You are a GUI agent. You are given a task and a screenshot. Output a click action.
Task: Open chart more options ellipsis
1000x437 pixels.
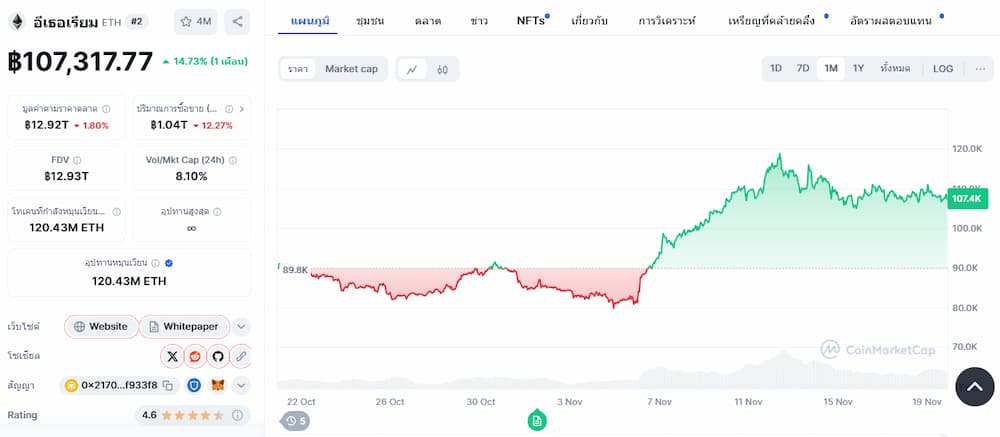[x=980, y=69]
